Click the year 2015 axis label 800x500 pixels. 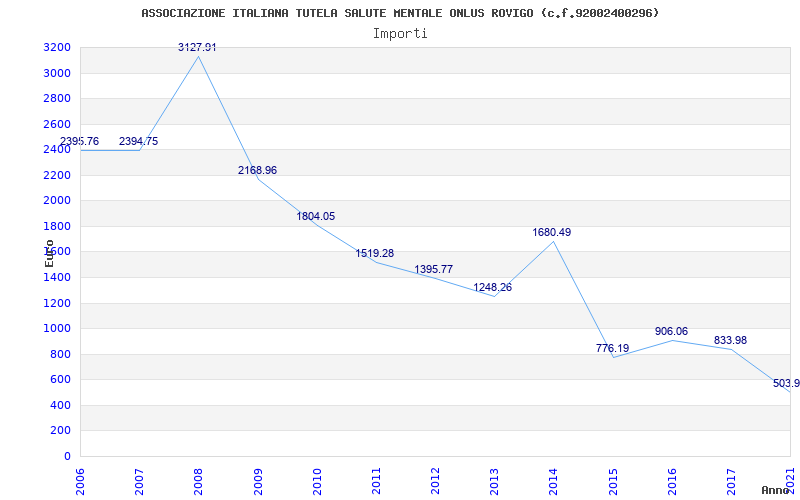pos(613,482)
